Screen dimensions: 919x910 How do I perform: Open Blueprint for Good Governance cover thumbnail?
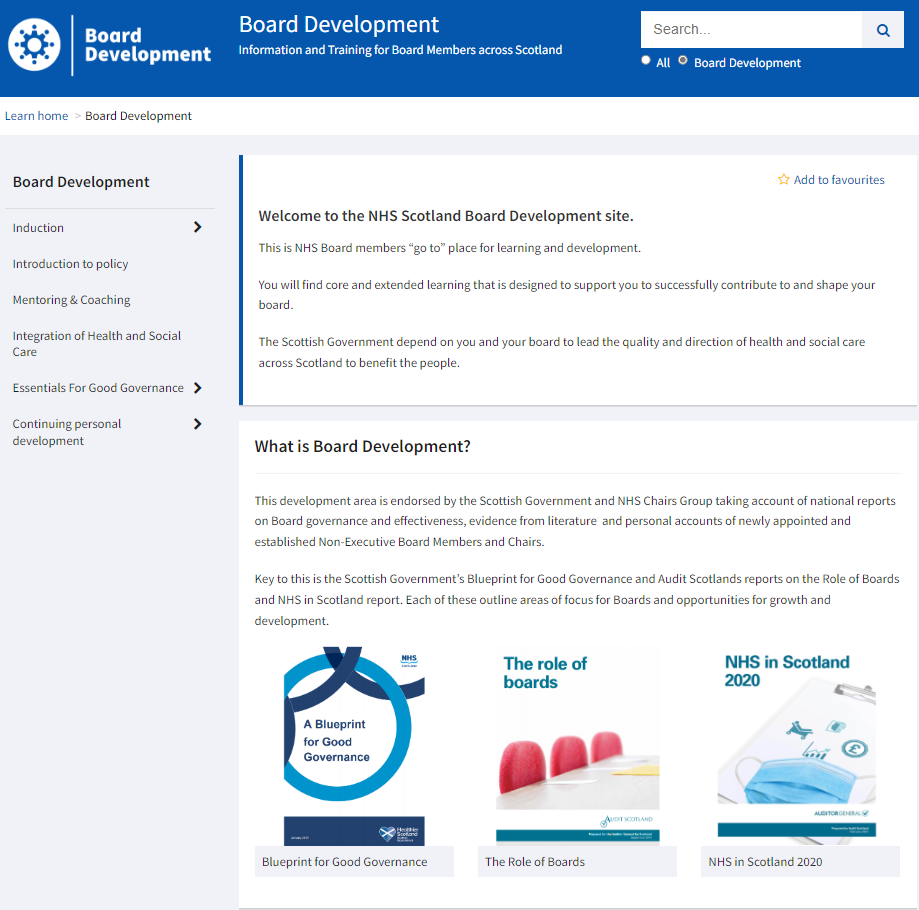[354, 746]
